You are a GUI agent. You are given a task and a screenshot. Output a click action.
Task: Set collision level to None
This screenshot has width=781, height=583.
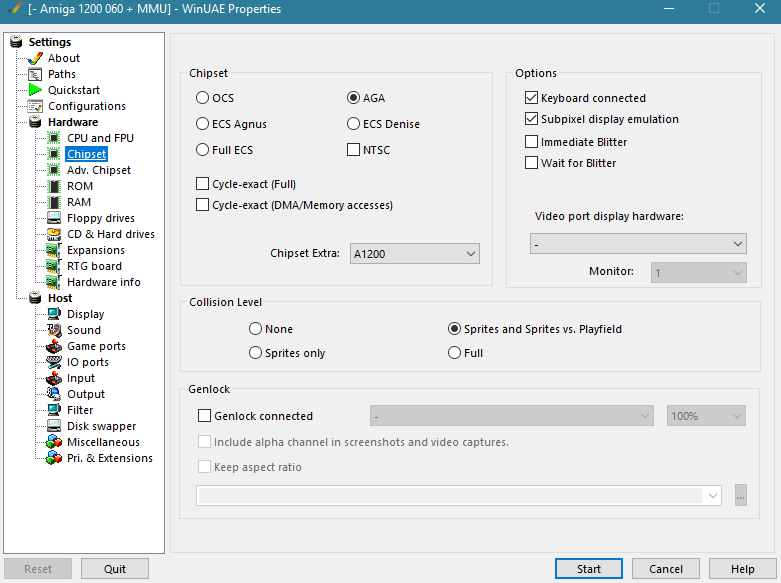(255, 329)
